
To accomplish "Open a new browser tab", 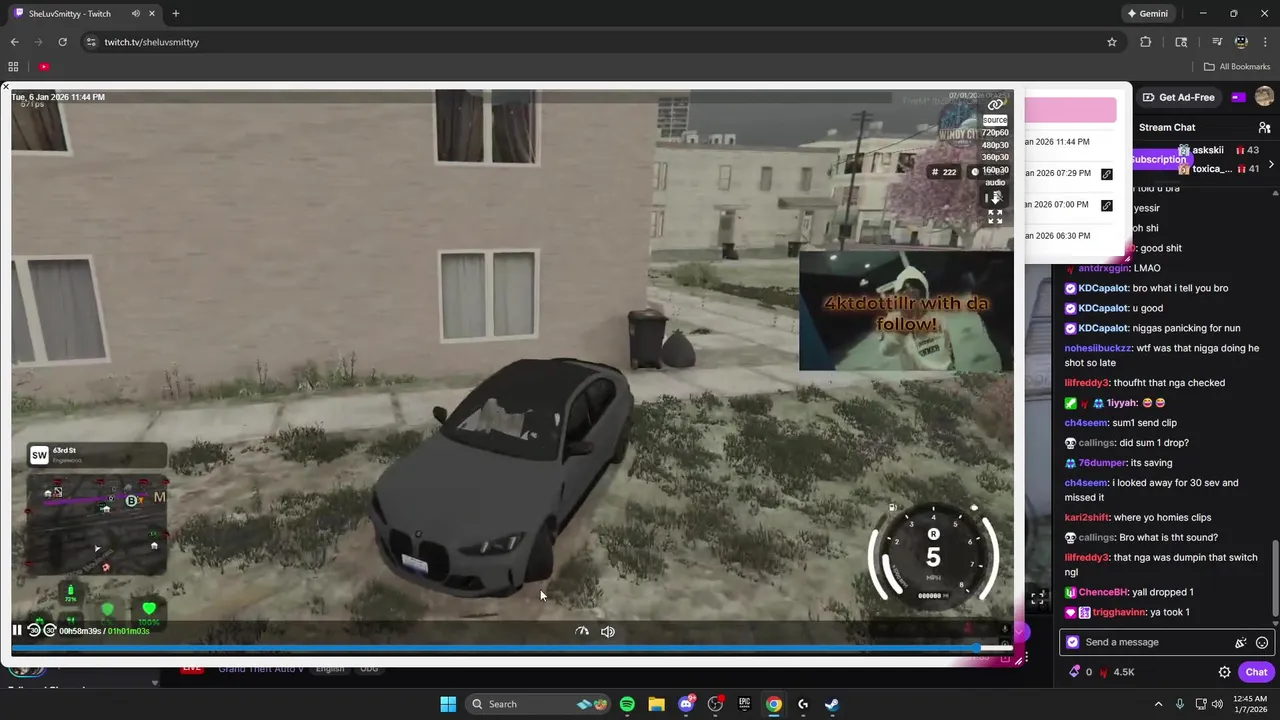I will [176, 14].
